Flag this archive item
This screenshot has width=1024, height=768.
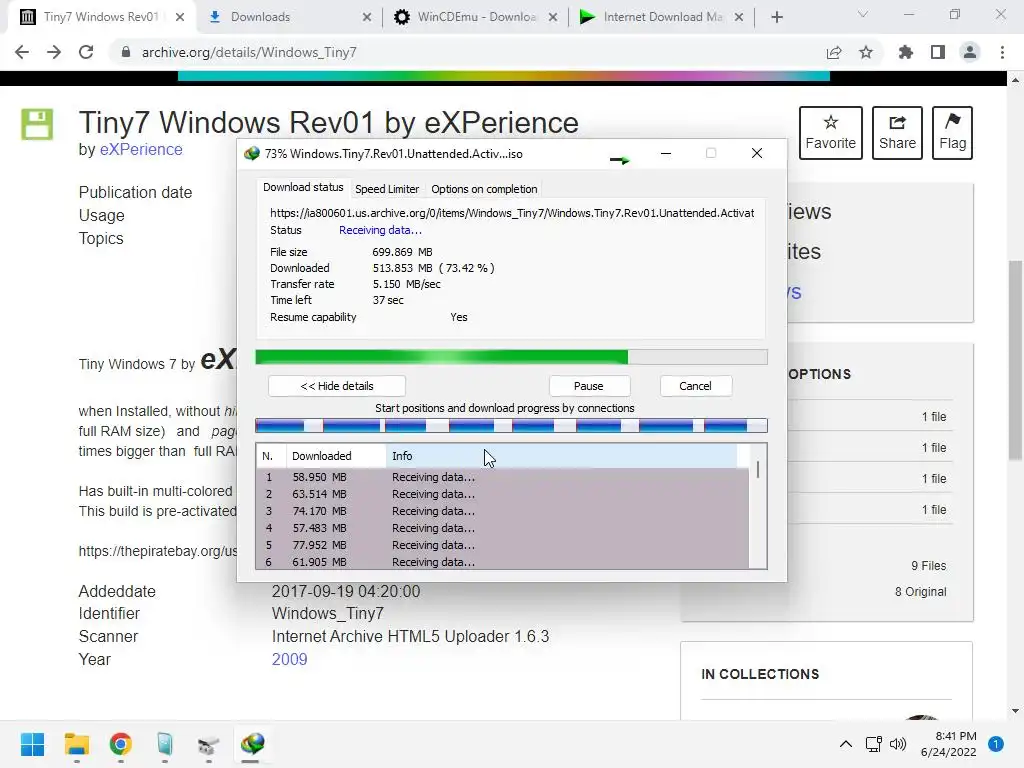[x=952, y=133]
